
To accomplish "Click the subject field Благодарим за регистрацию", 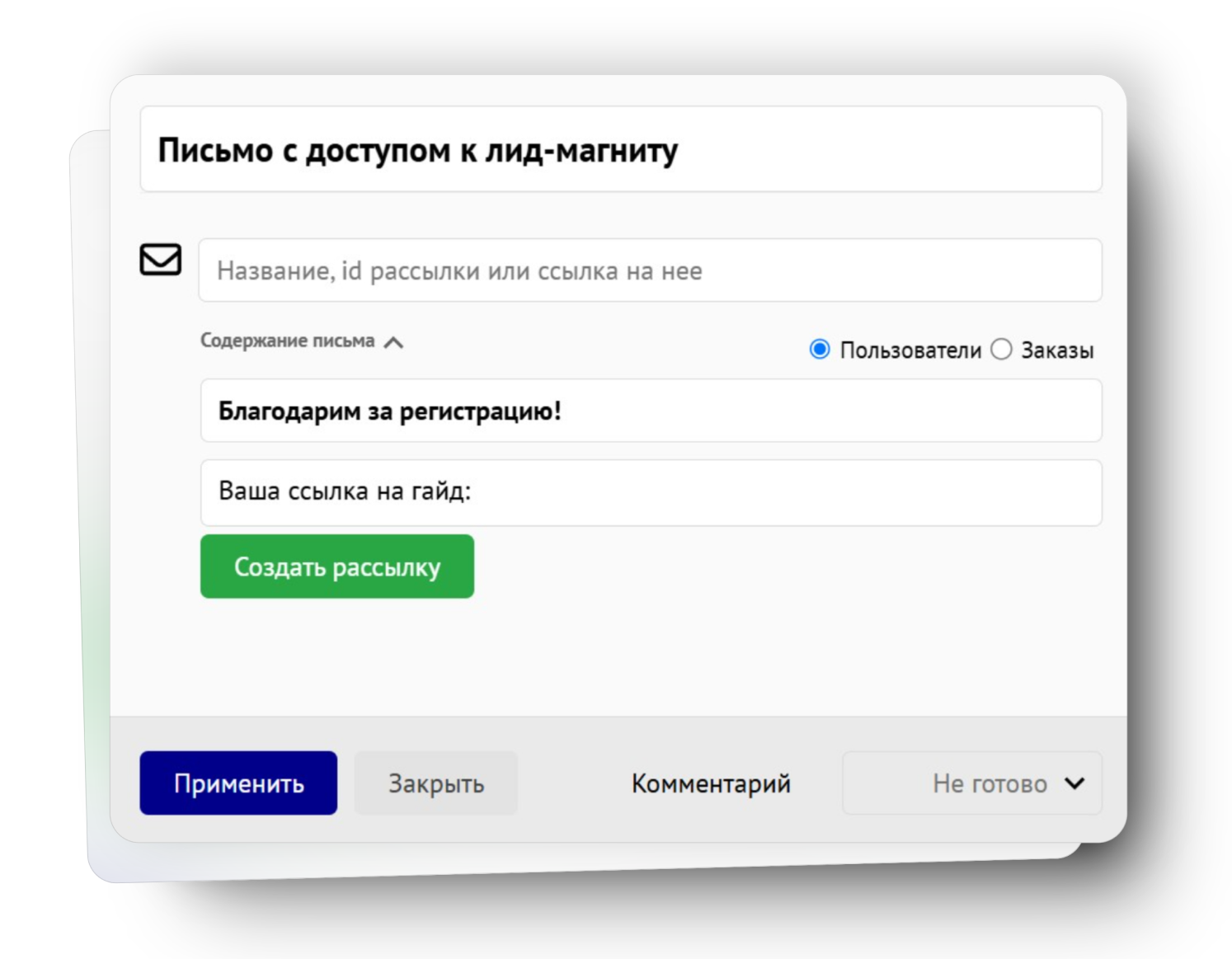I will 650,411.
